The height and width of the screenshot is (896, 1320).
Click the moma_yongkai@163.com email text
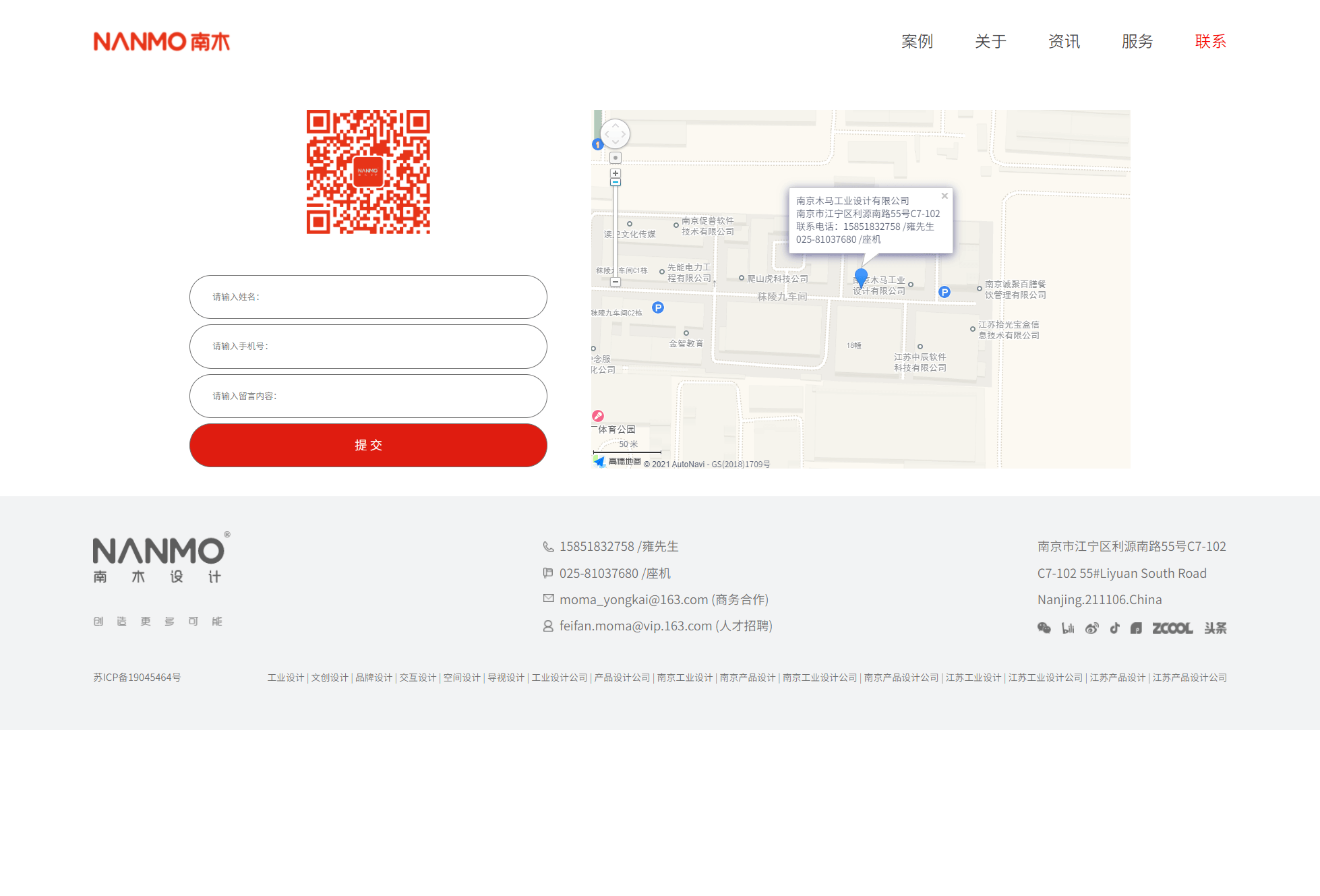pos(664,600)
